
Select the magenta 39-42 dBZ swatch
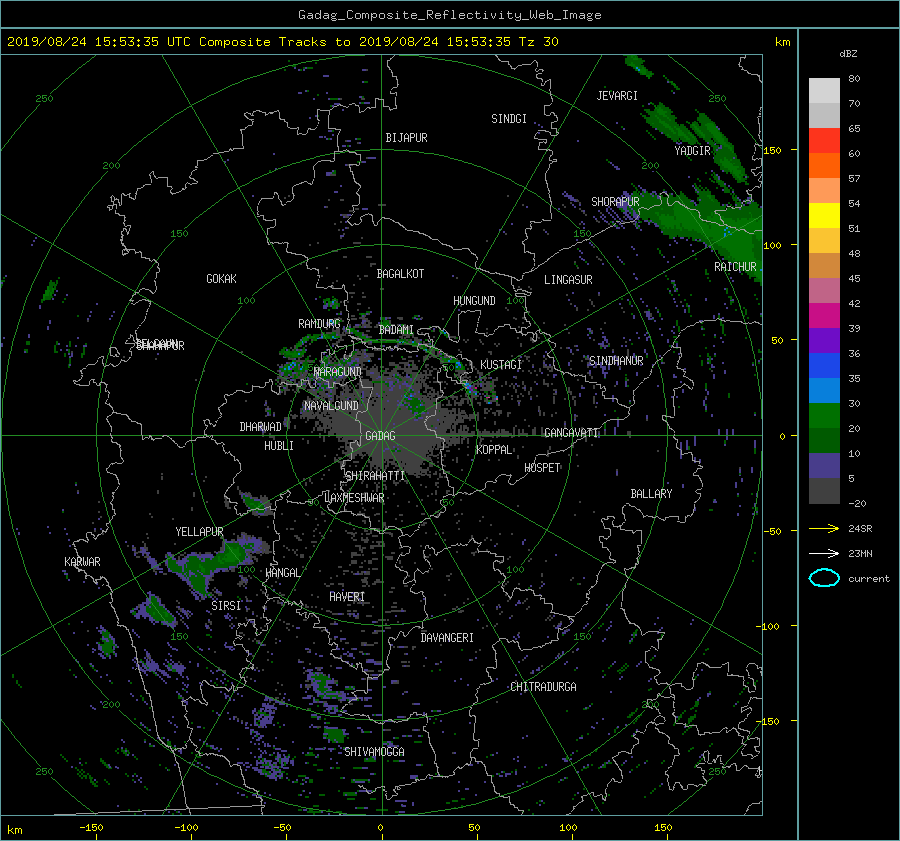(x=824, y=315)
